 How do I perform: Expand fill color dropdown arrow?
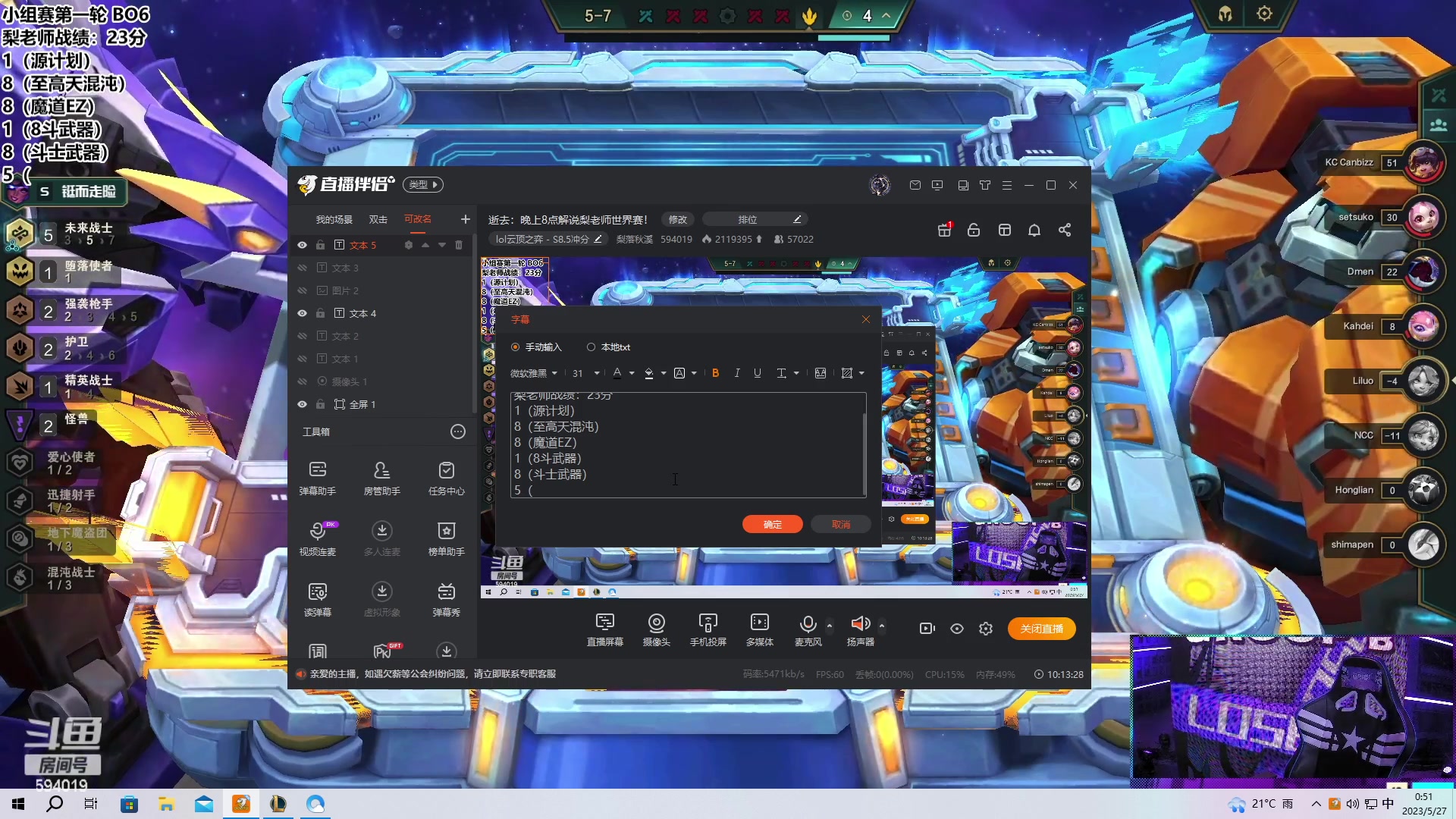(x=664, y=373)
